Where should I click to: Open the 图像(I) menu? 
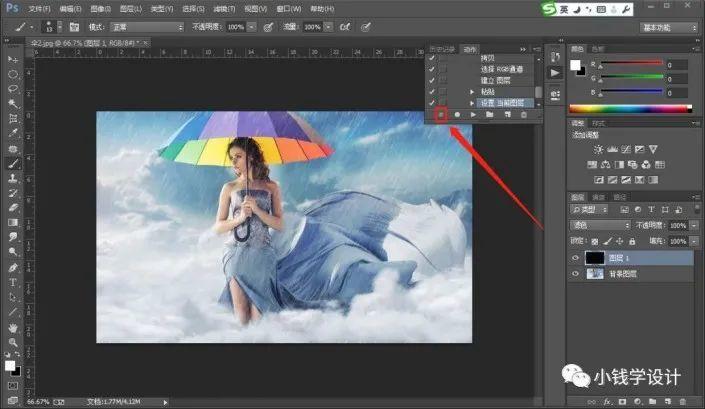(x=101, y=9)
